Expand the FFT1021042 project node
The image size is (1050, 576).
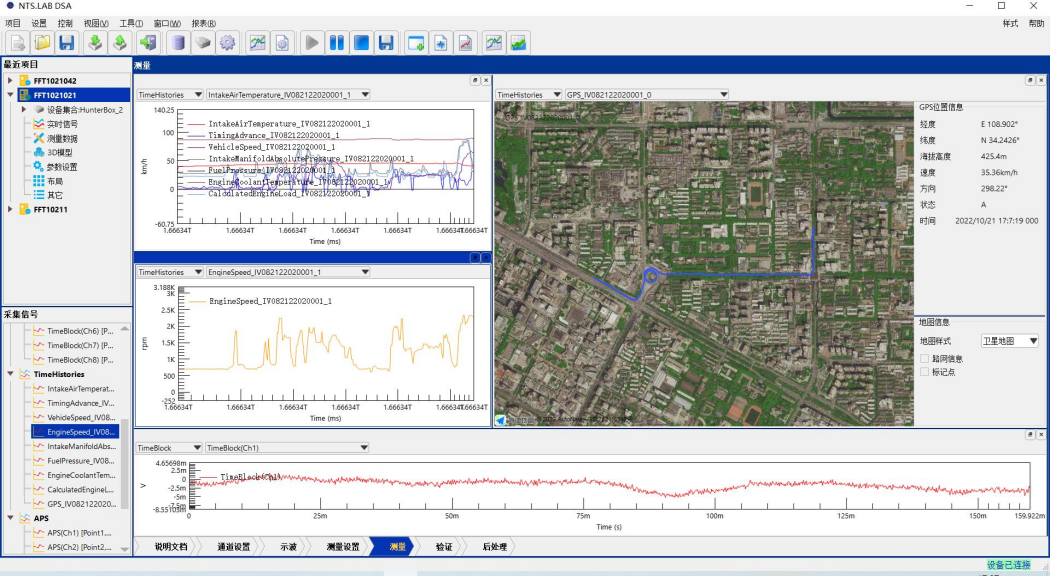(x=10, y=80)
